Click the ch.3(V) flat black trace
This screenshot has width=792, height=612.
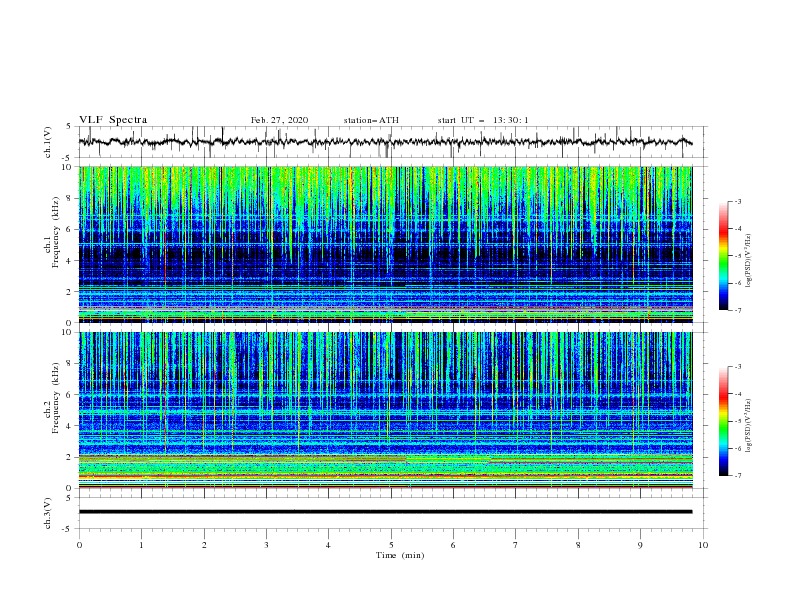click(385, 512)
